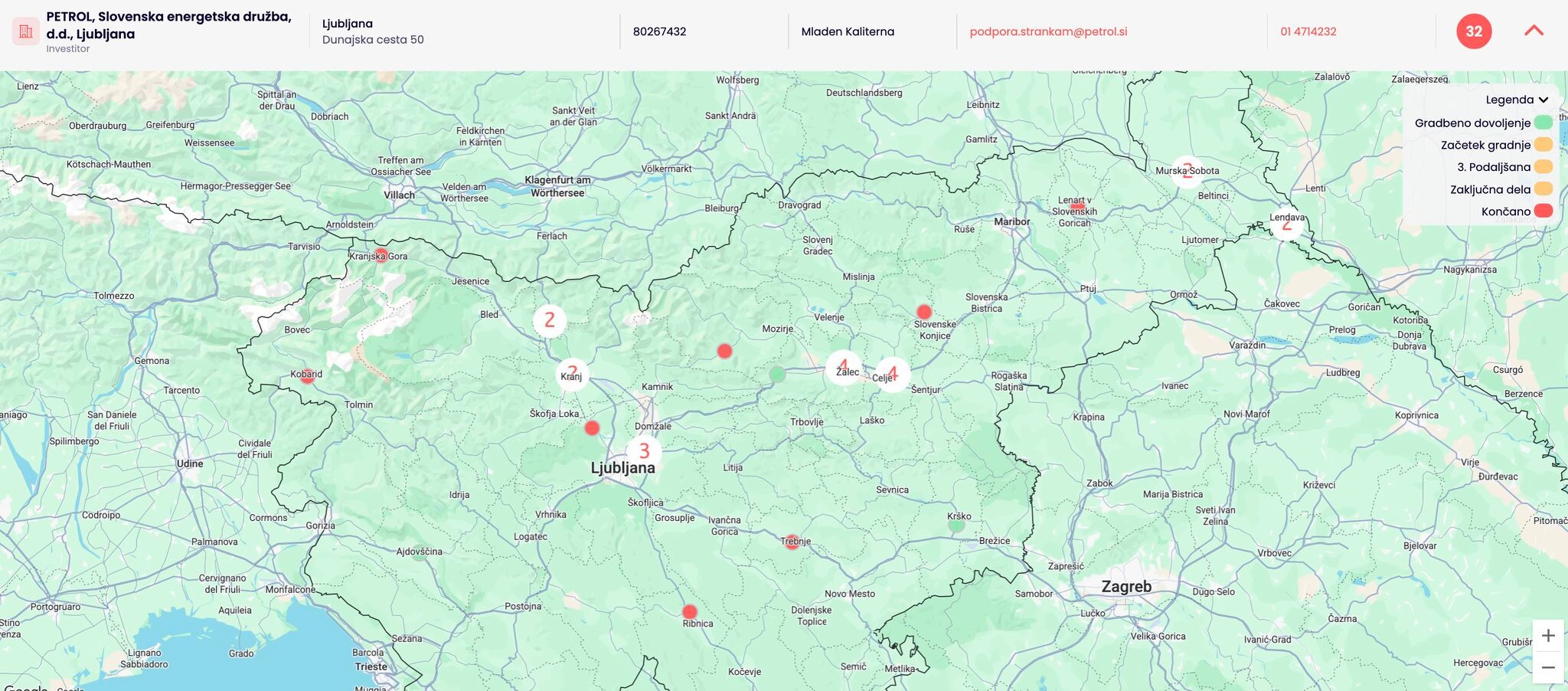Select red marker at Kranjska Gora
1568x691 pixels.
point(381,255)
